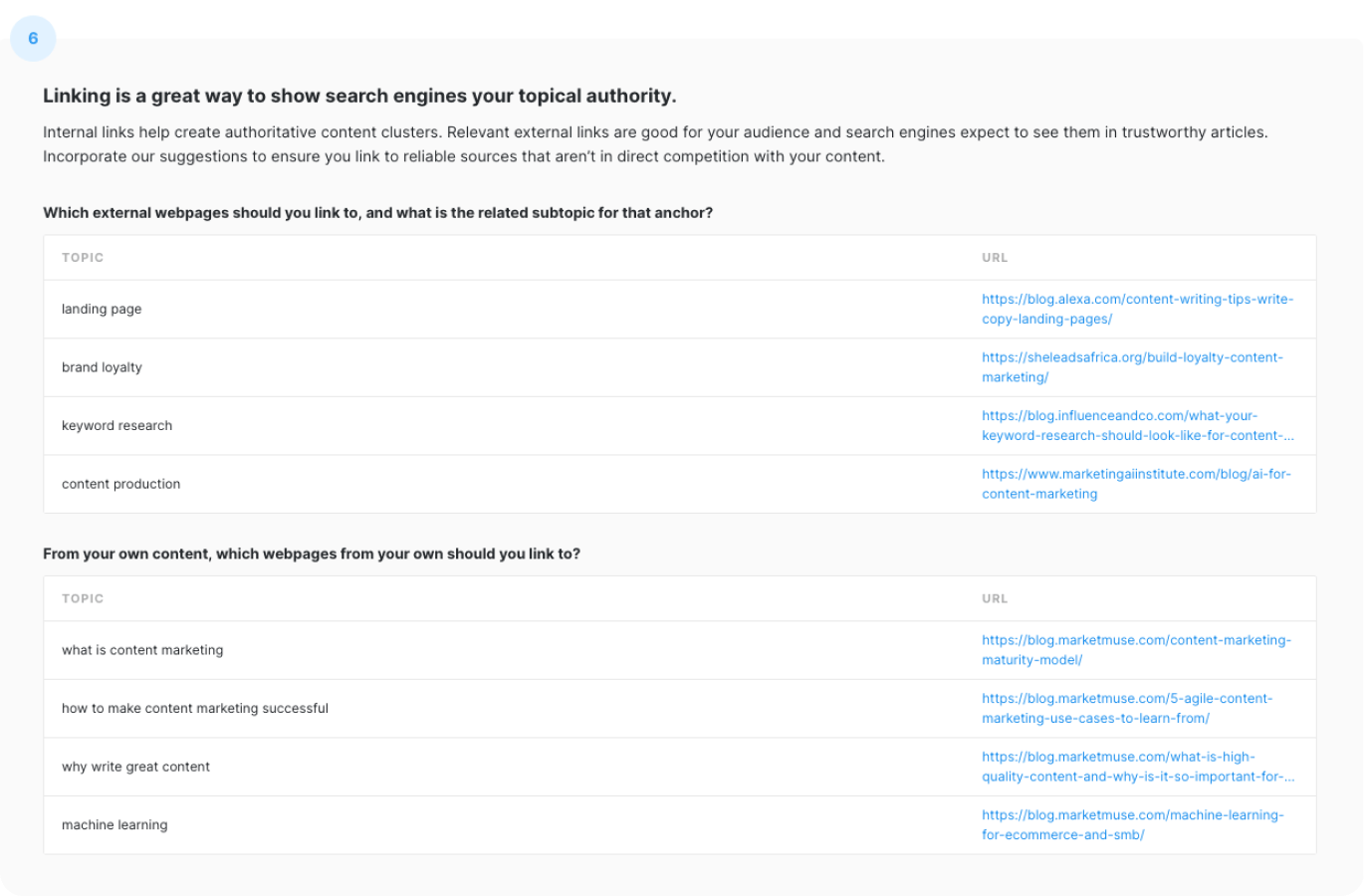Select the 'why write great content' topic
1364x896 pixels.
(135, 767)
